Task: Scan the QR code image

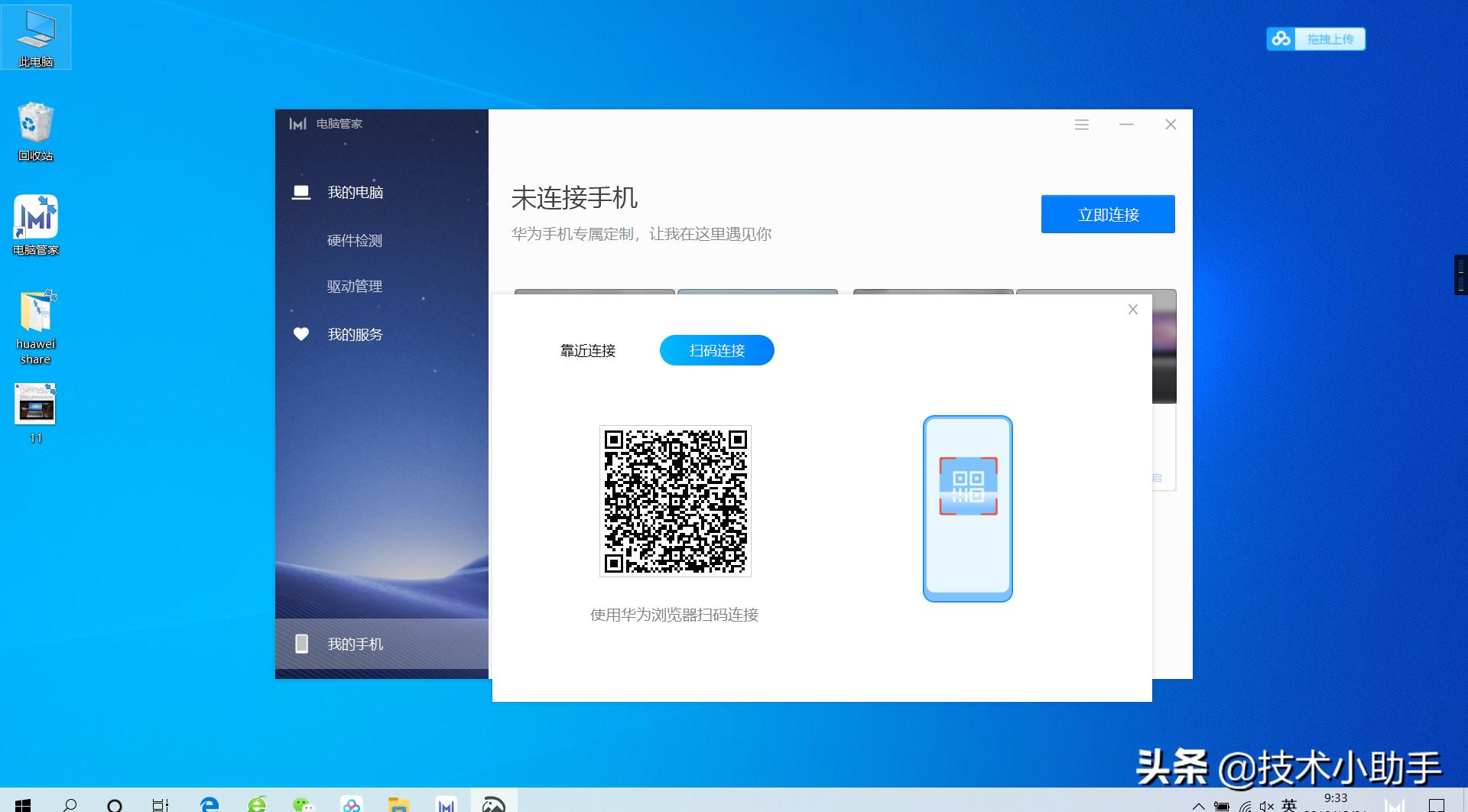Action: [675, 500]
